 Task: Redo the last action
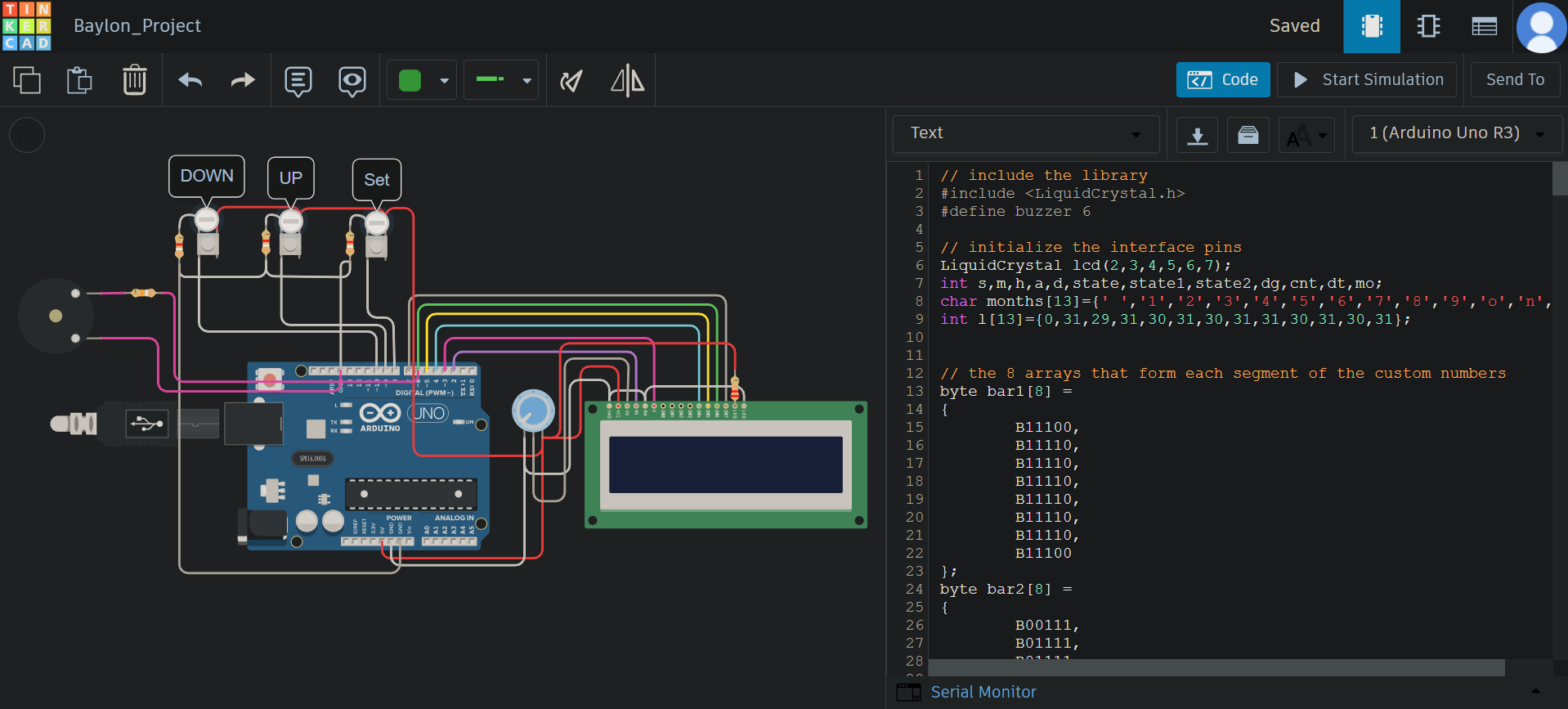(243, 80)
